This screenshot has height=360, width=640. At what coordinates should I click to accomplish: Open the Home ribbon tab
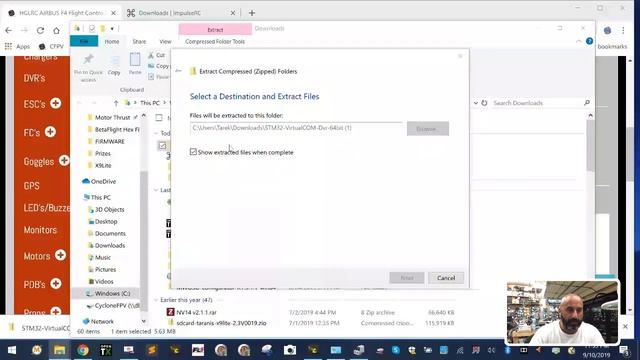click(x=111, y=42)
